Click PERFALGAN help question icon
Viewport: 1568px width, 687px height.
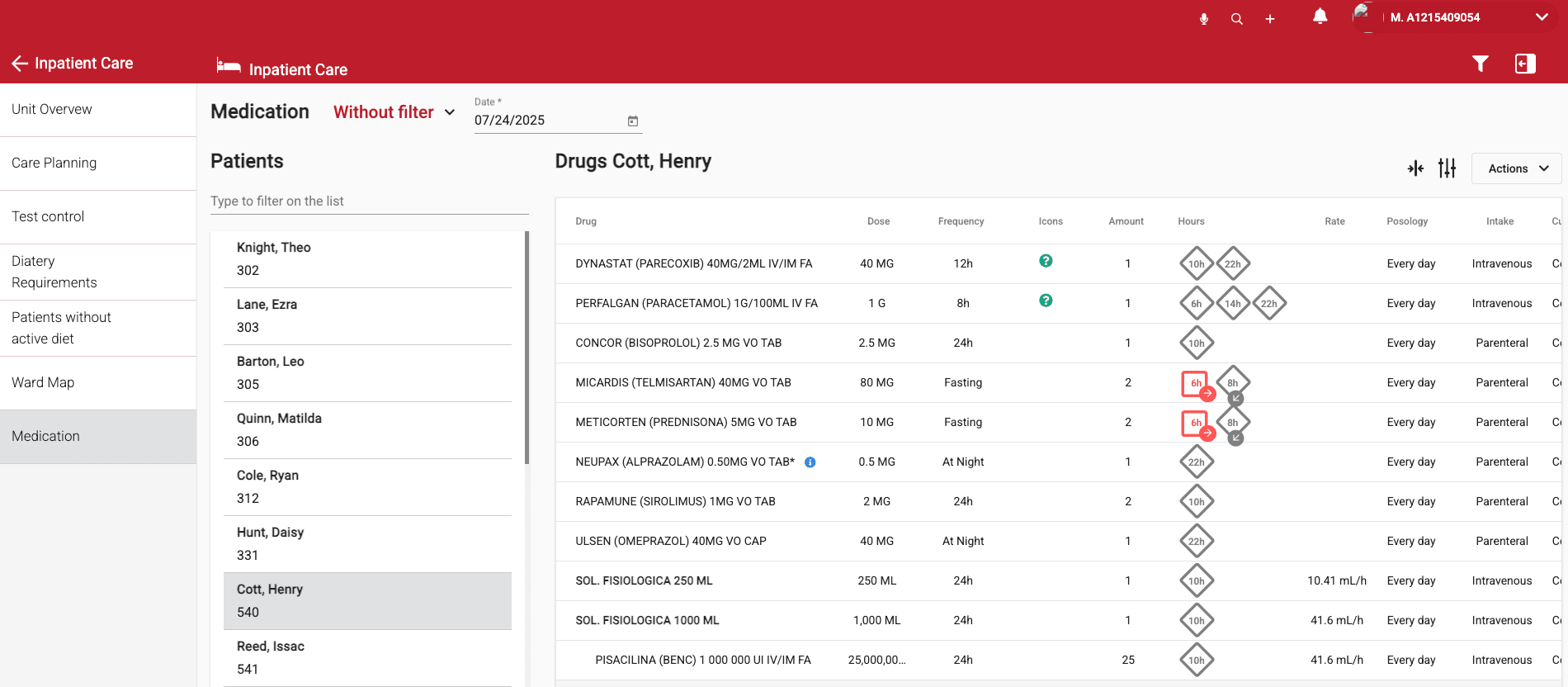pyautogui.click(x=1046, y=301)
